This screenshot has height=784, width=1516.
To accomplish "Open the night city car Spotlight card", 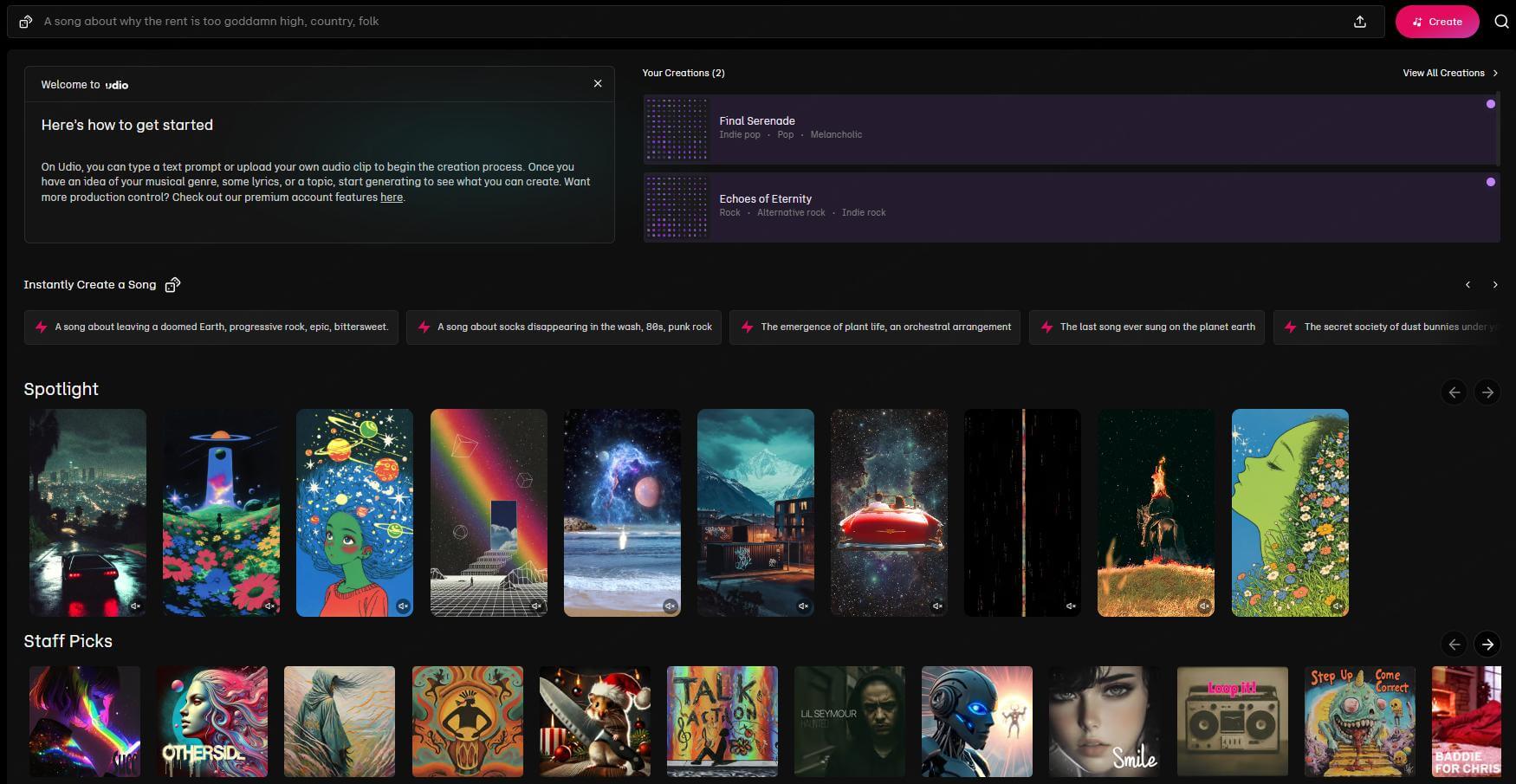I will tap(87, 513).
